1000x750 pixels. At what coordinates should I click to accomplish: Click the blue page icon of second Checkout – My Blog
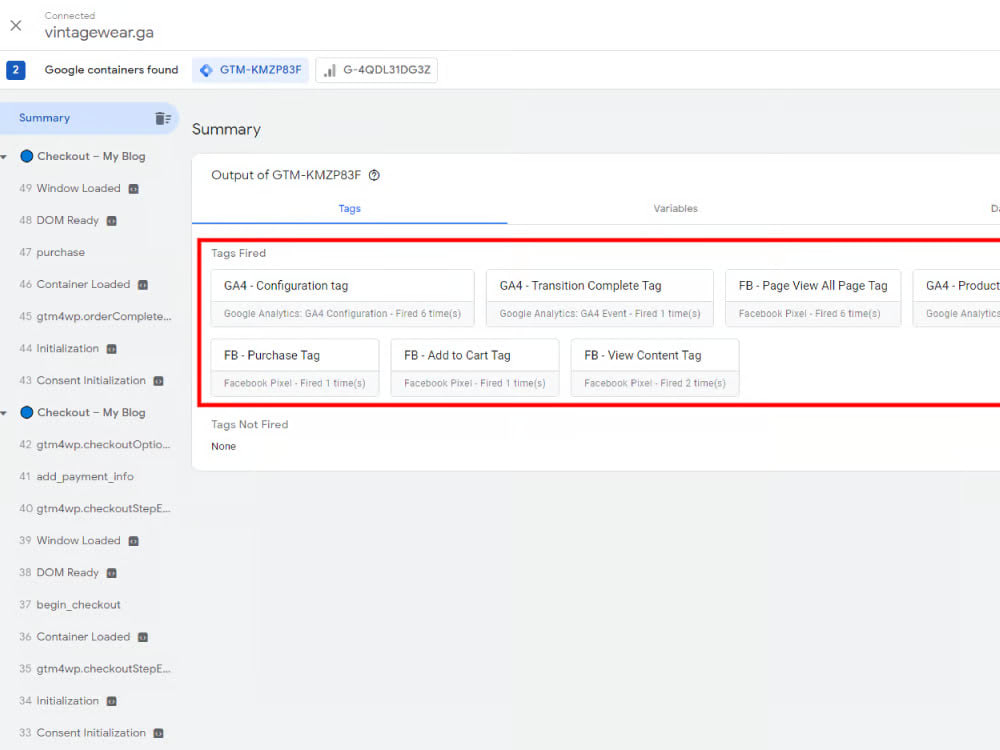[27, 413]
